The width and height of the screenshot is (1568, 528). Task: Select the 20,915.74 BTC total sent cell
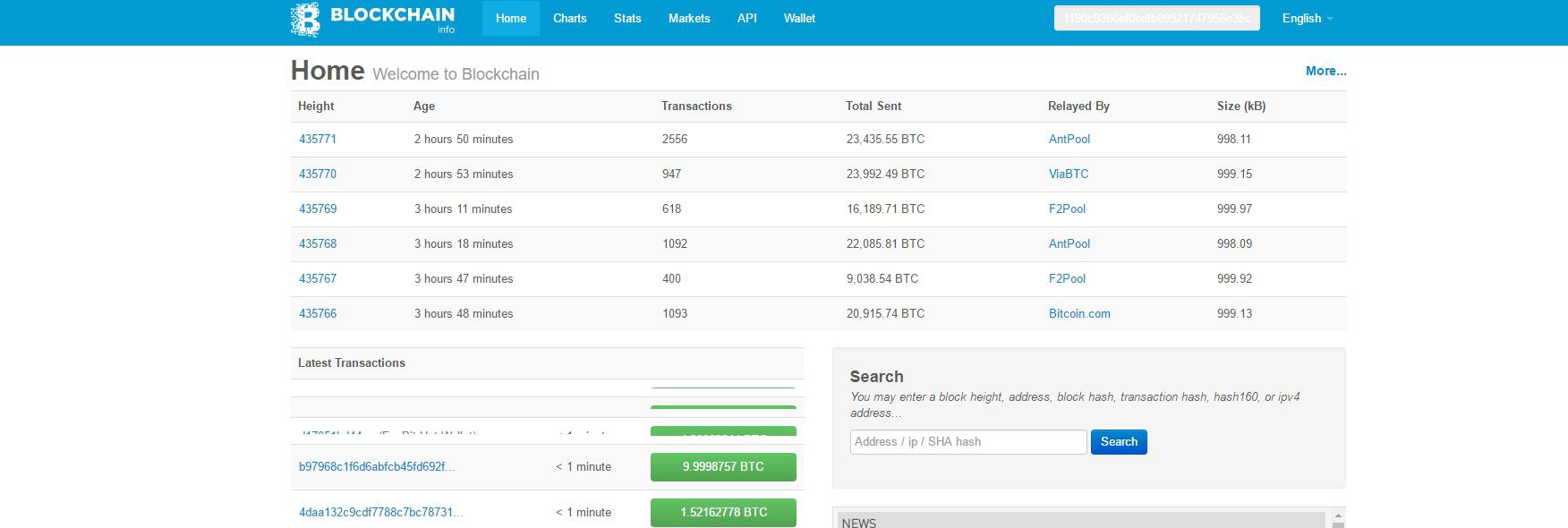tap(885, 313)
